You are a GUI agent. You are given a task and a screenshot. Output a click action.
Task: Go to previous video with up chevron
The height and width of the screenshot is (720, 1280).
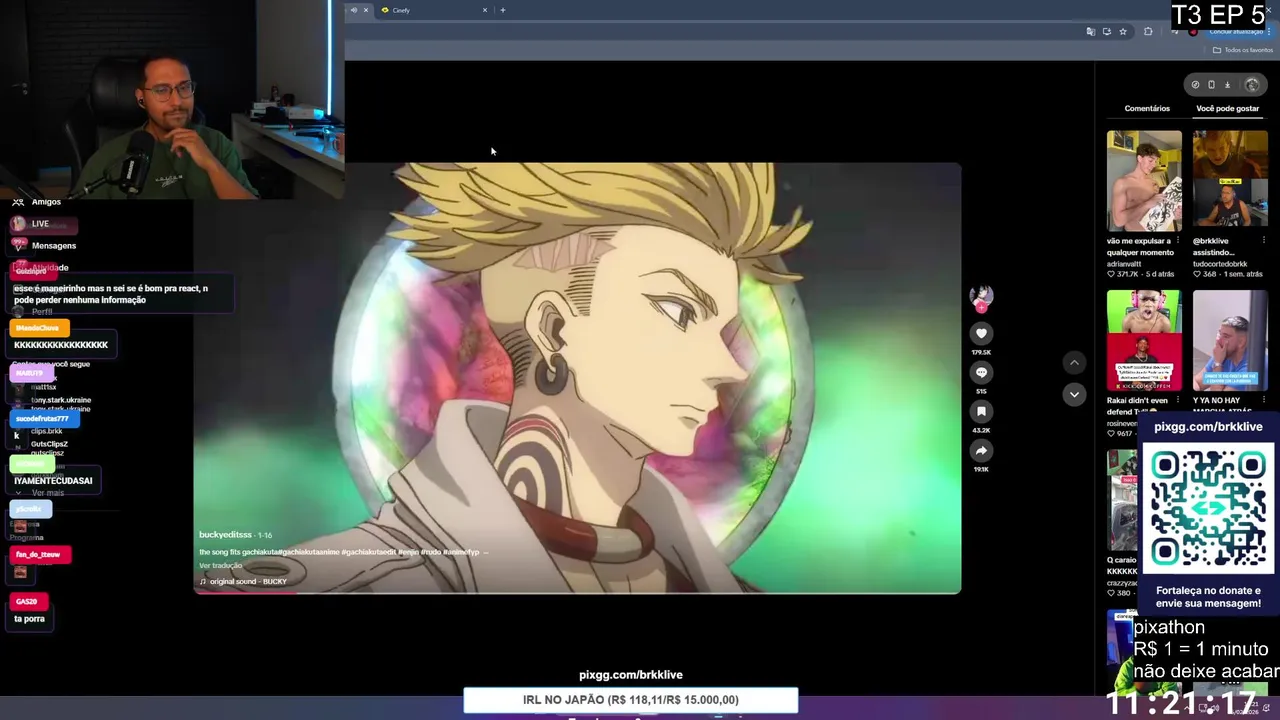click(1074, 363)
